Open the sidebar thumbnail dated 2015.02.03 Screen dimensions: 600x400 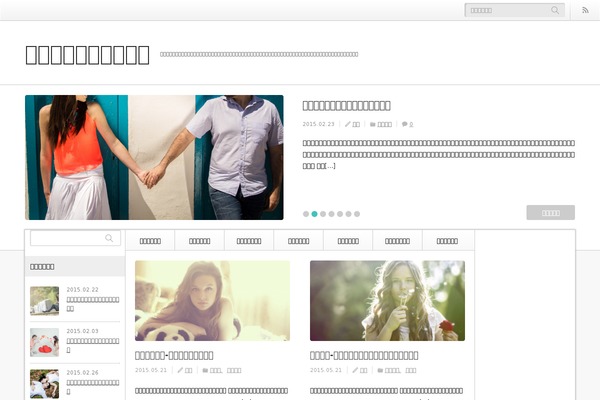point(44,342)
